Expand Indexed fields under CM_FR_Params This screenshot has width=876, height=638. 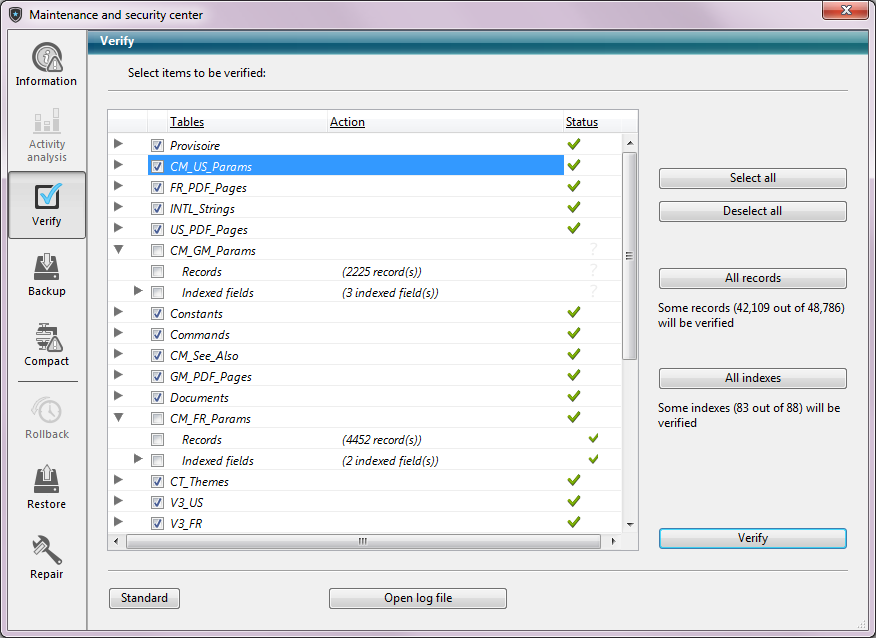coord(139,460)
